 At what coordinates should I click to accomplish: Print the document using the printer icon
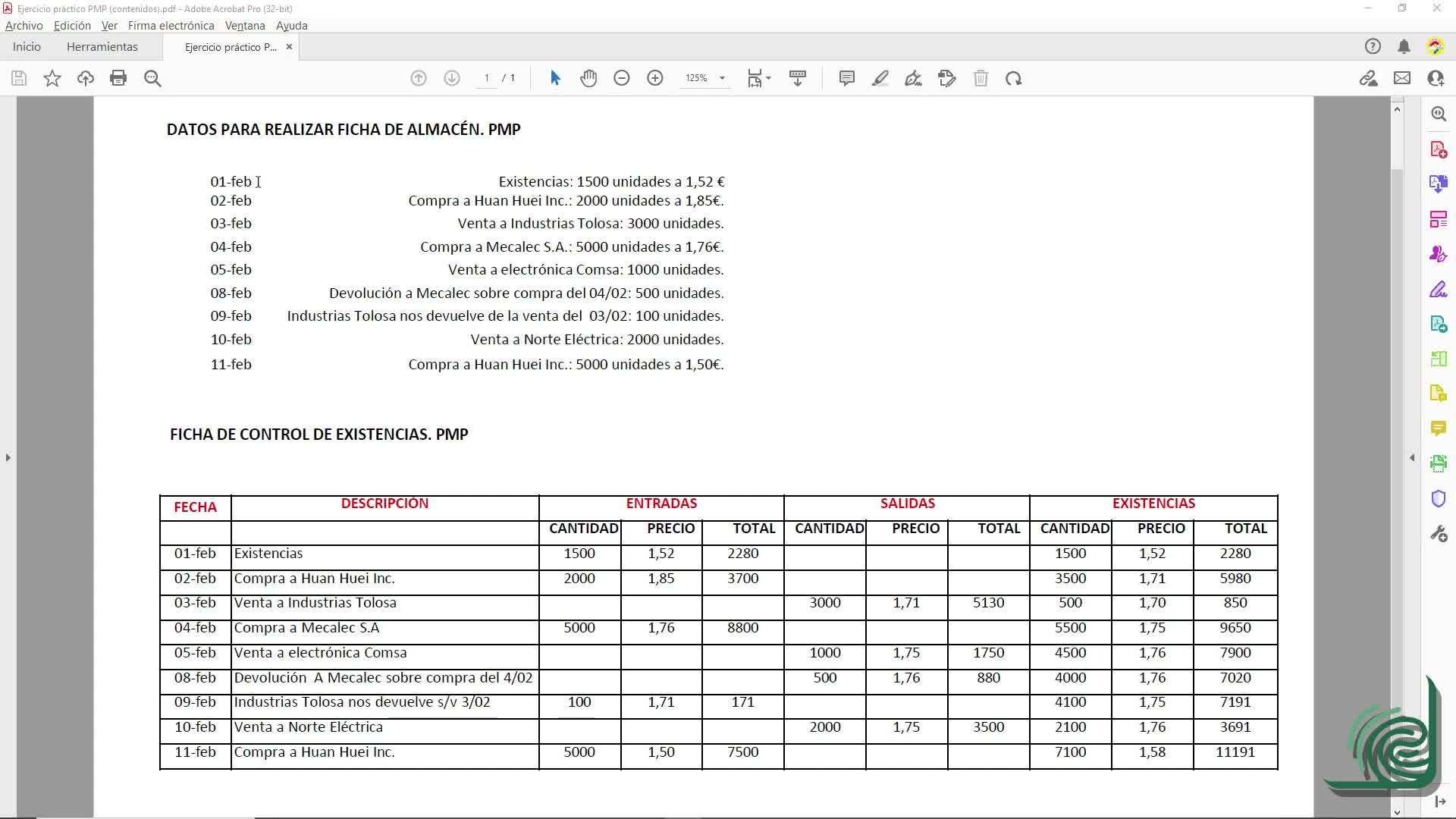point(118,78)
